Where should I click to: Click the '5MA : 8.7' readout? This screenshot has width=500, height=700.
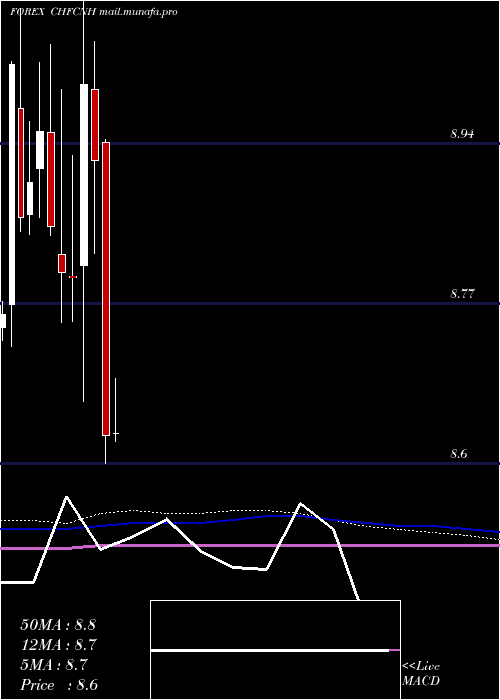pos(54,665)
